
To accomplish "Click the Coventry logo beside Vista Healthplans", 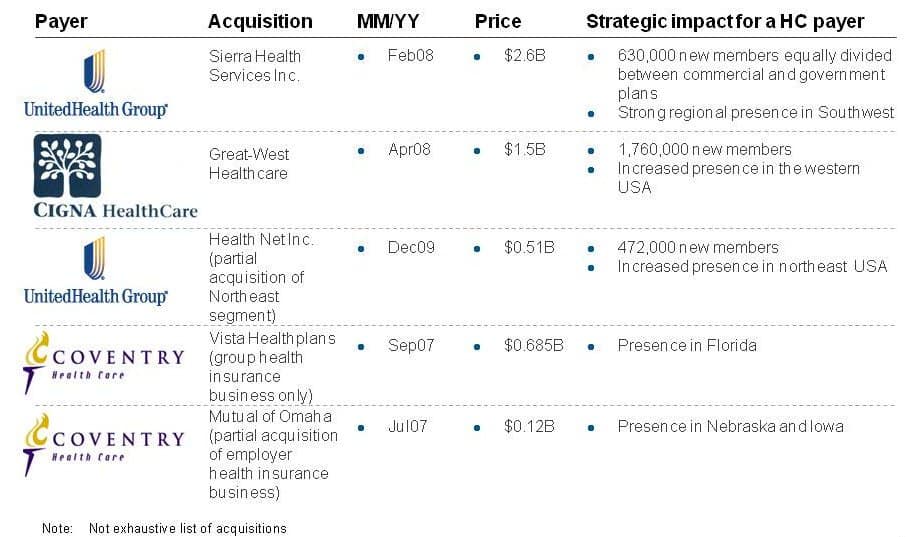I will click(x=104, y=363).
